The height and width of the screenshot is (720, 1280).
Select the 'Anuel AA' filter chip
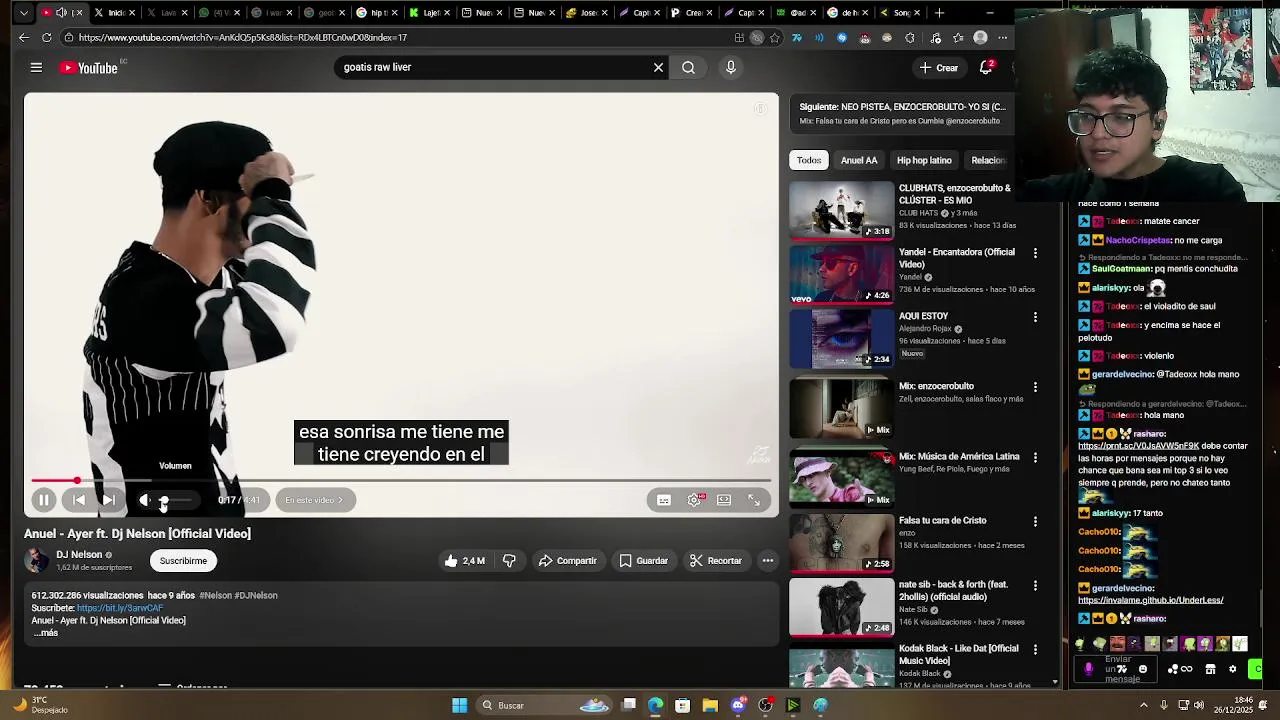pos(859,160)
